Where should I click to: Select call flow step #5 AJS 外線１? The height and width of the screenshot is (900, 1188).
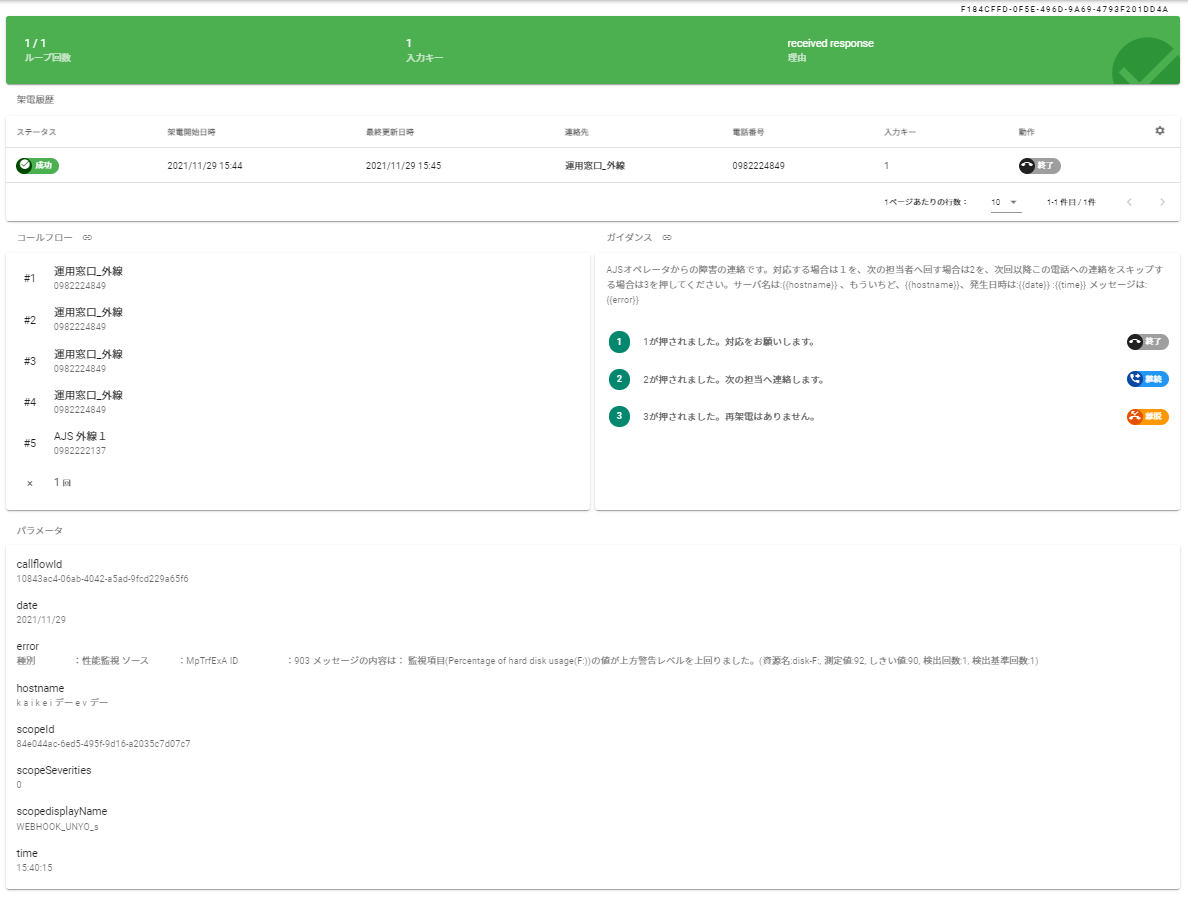80,442
